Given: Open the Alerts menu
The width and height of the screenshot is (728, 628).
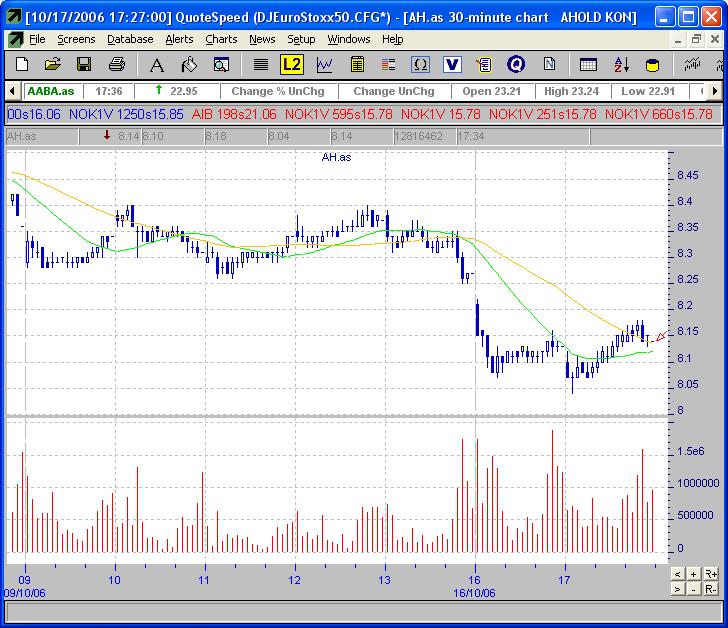Looking at the screenshot, I should (x=179, y=39).
